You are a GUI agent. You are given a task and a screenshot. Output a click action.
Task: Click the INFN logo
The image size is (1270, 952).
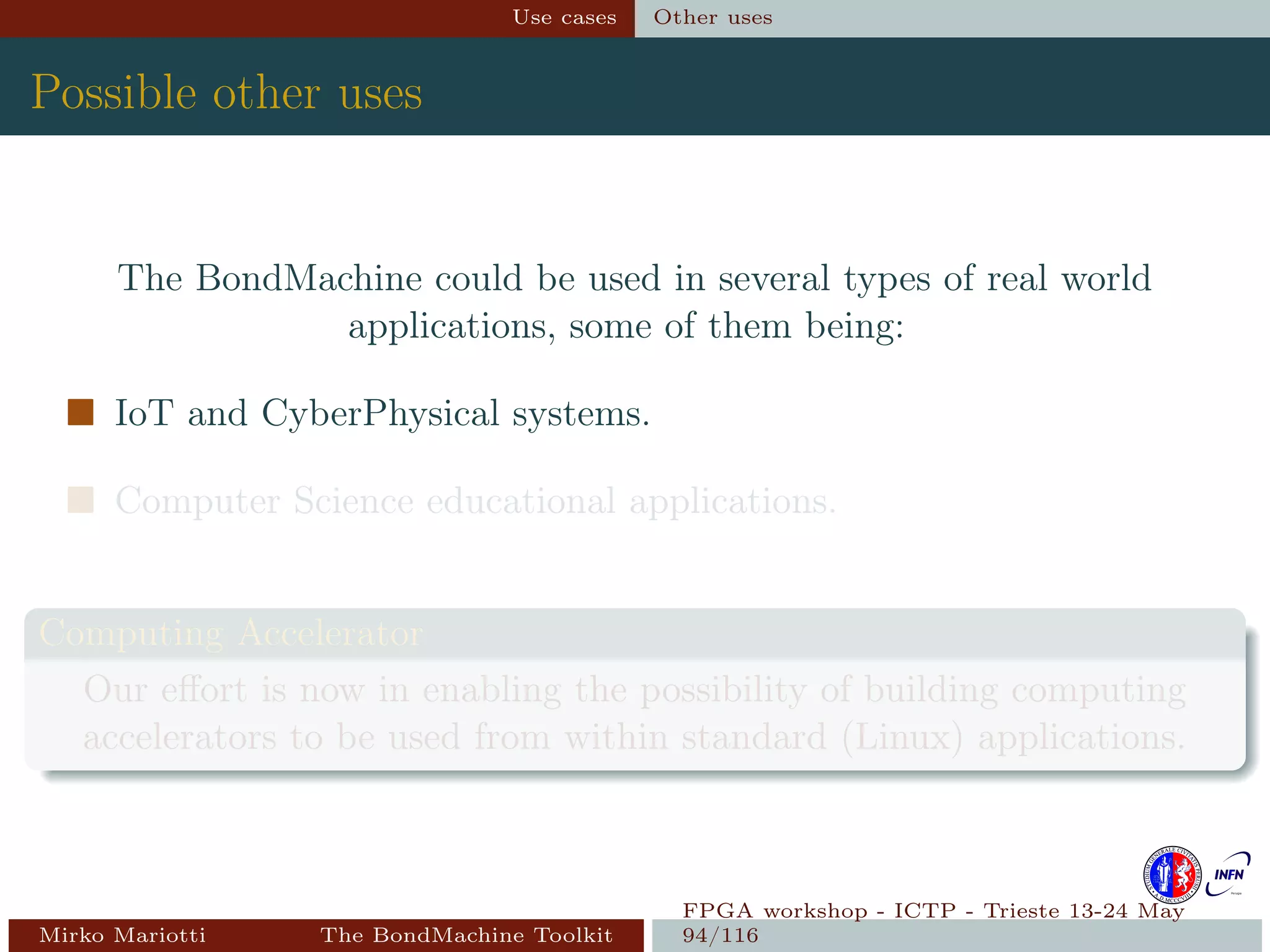pos(1228,875)
